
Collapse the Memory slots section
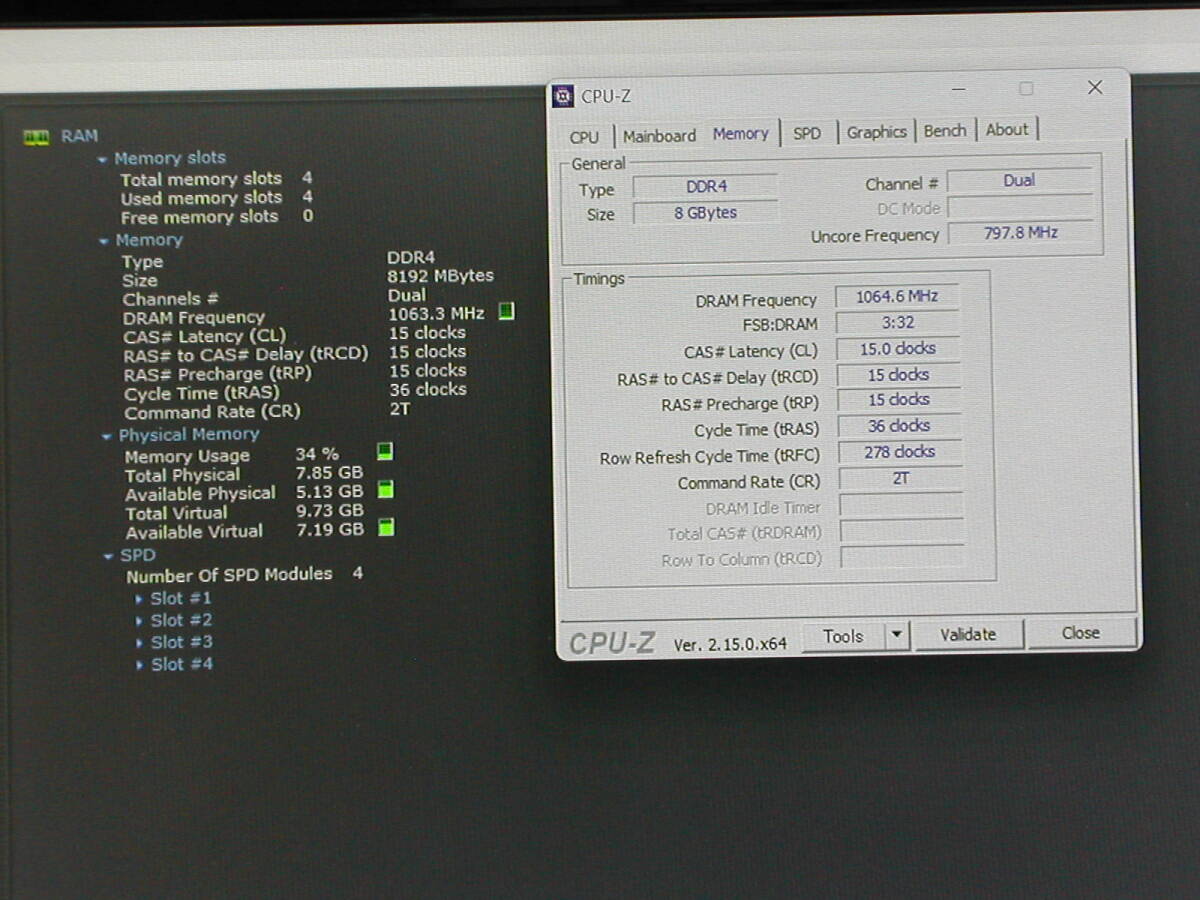coord(102,159)
